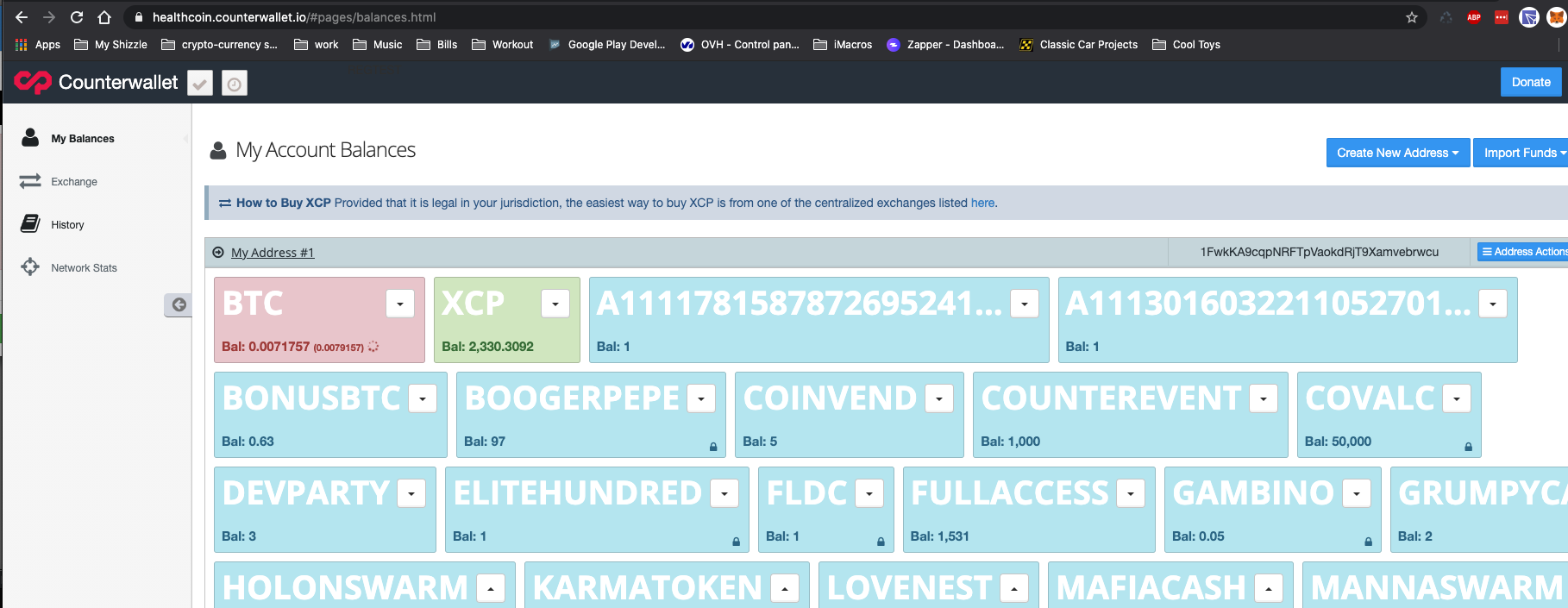Open the A11117815878... asset dropdown
The image size is (1568, 608).
coord(1025,304)
